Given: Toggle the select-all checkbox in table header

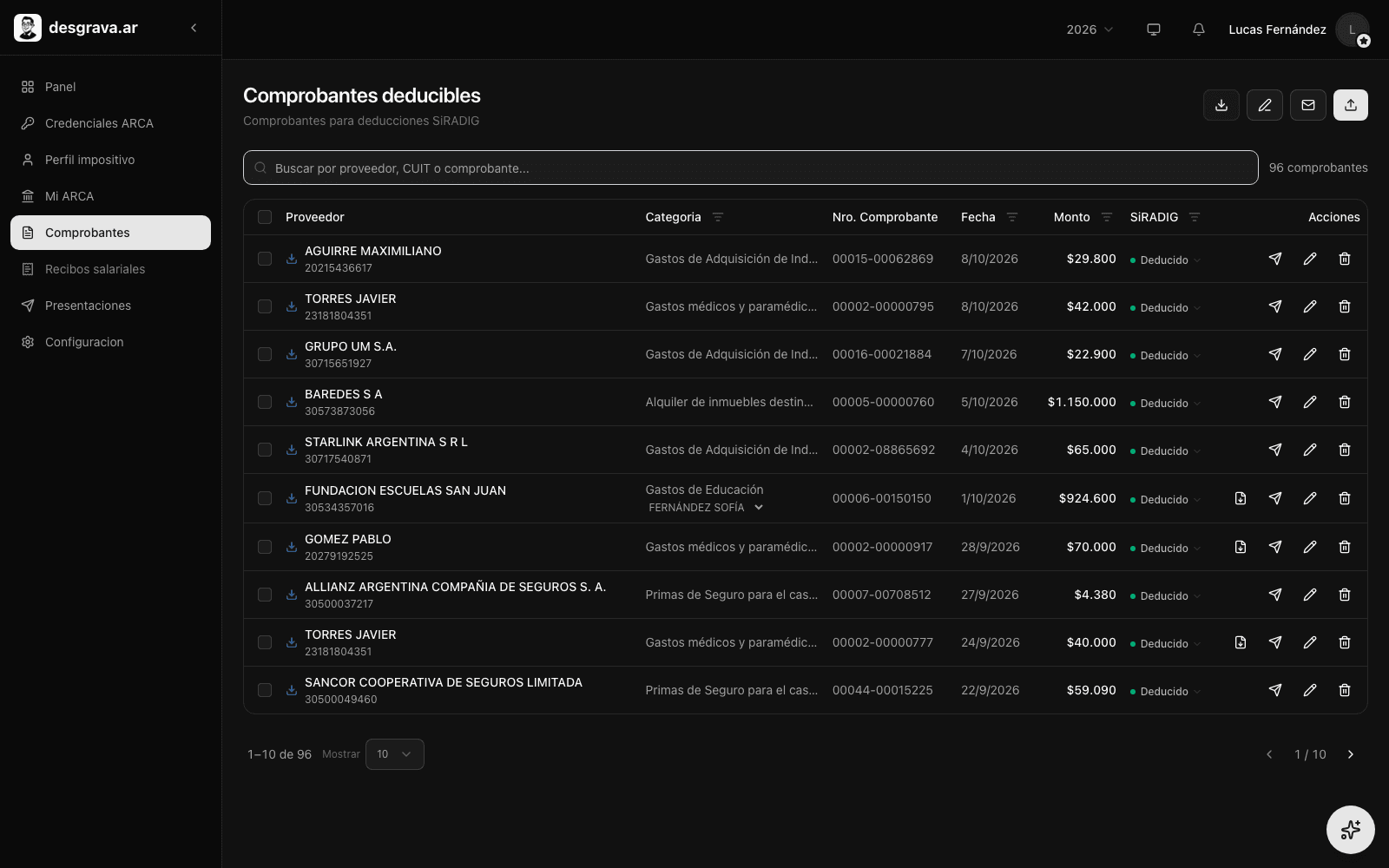Looking at the screenshot, I should click(265, 217).
